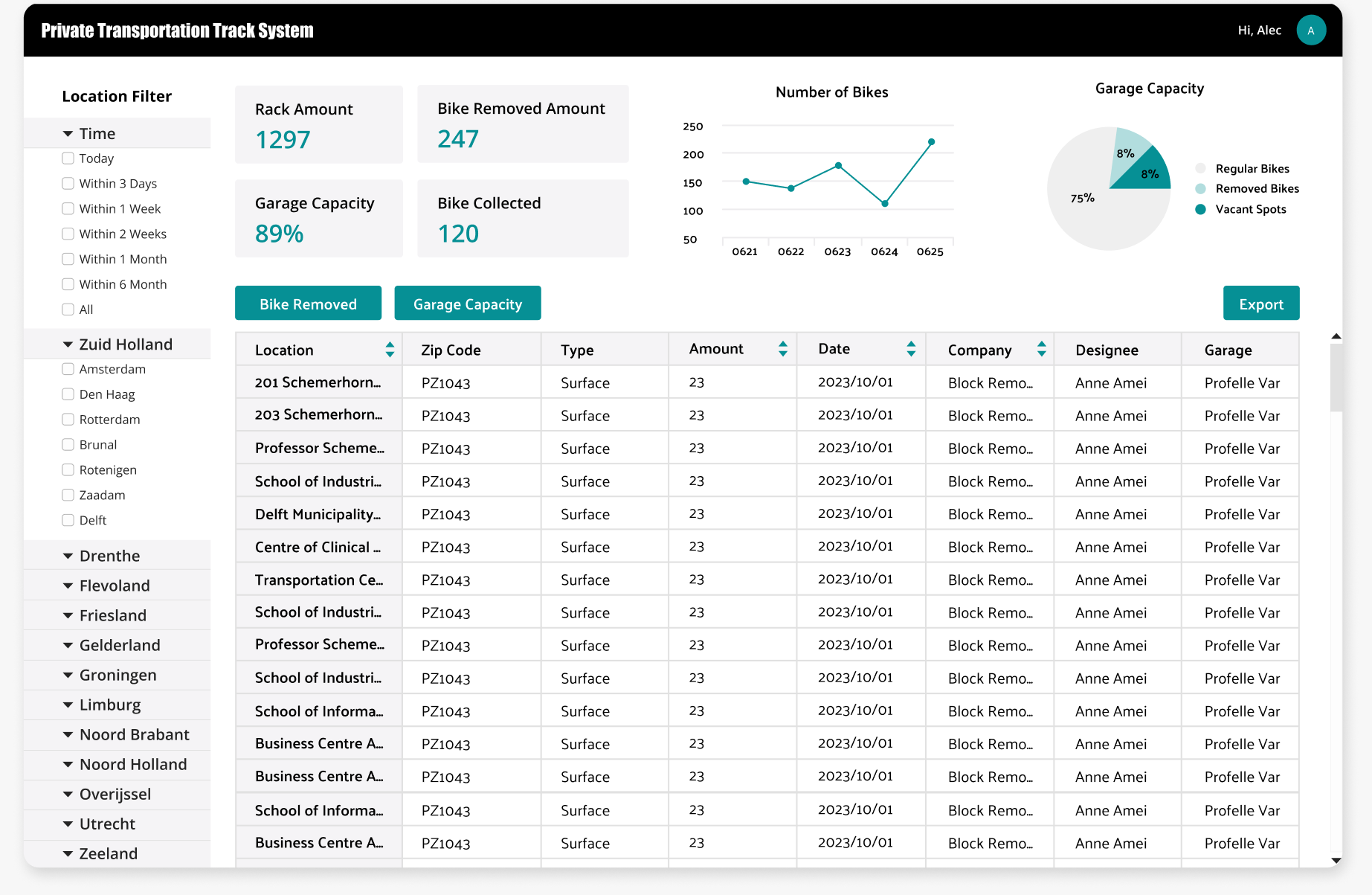Open the user avatar icon beside Hi, Alec

point(1311,31)
